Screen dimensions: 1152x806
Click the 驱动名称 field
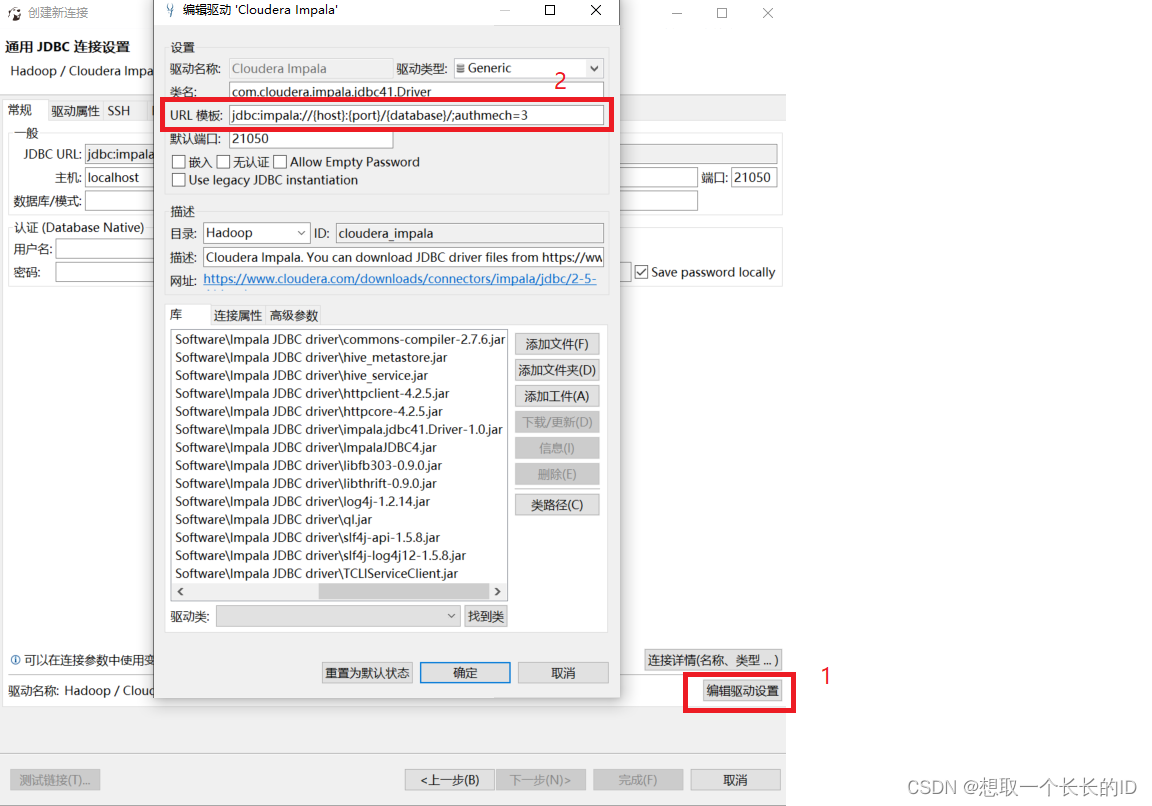pos(311,68)
